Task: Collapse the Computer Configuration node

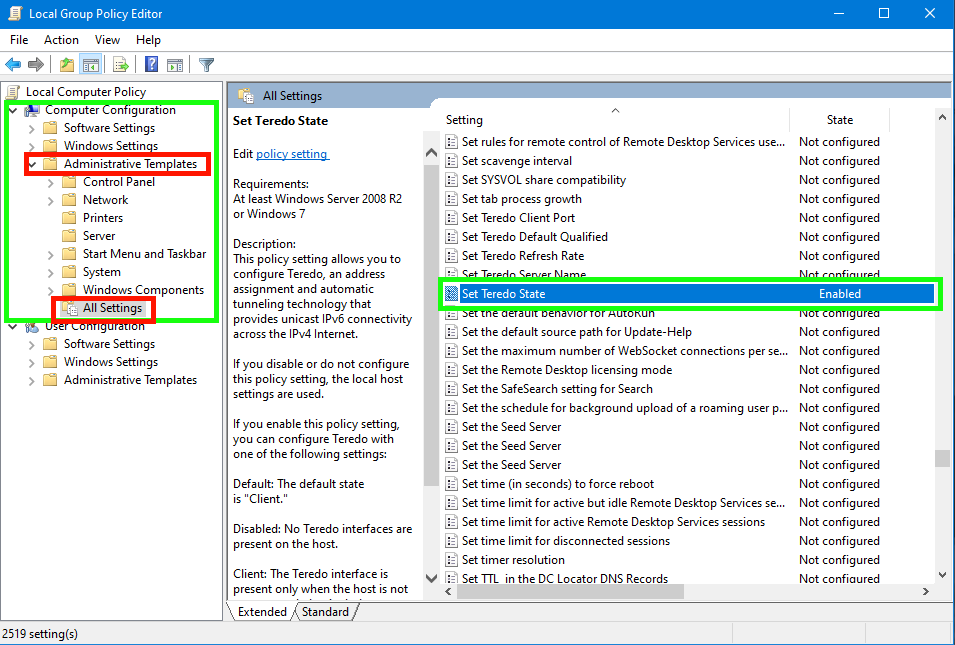Action: (12, 110)
